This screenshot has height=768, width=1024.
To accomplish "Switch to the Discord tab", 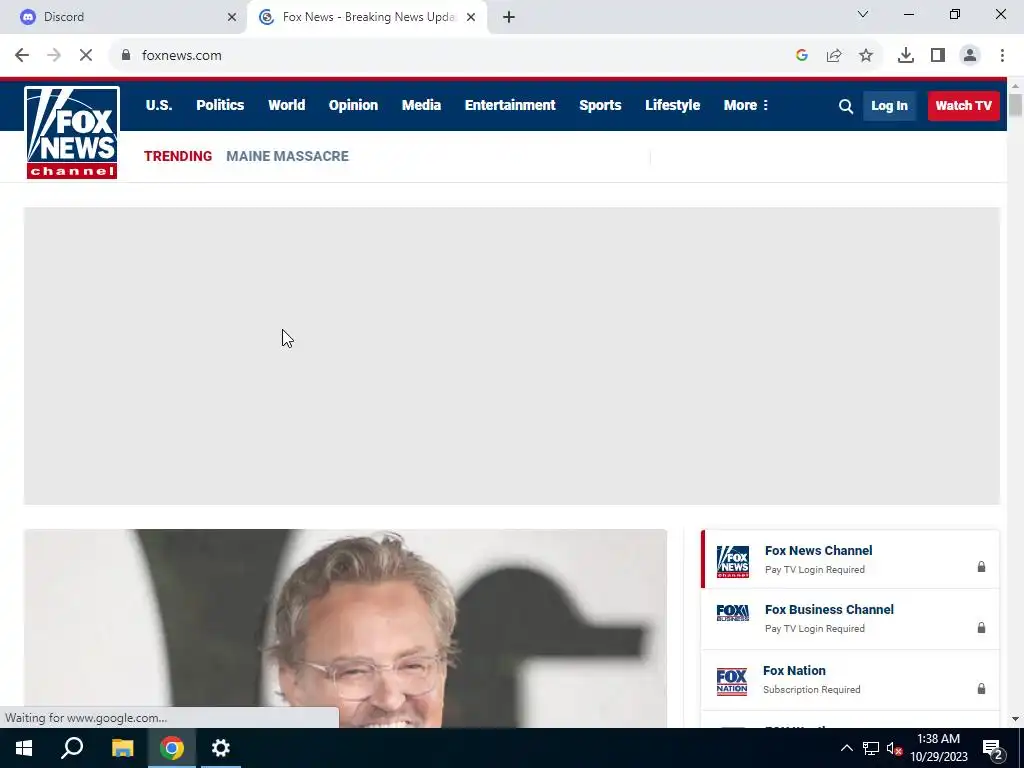I will tap(124, 17).
